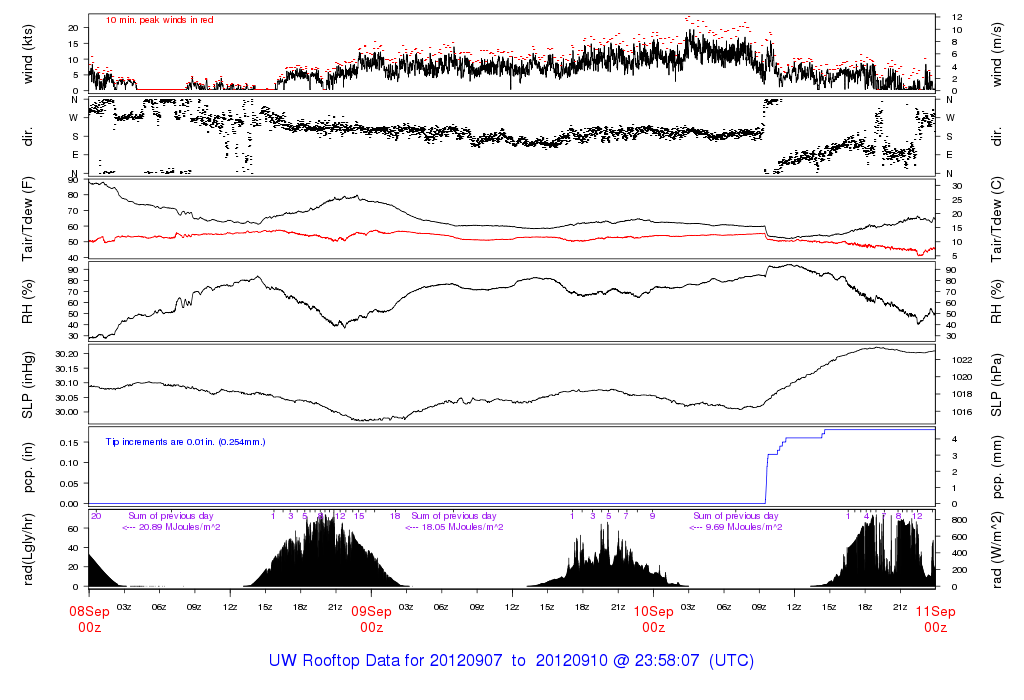Click the "600" W/m^2 tick value
This screenshot has width=1024, height=700.
[x=959, y=537]
